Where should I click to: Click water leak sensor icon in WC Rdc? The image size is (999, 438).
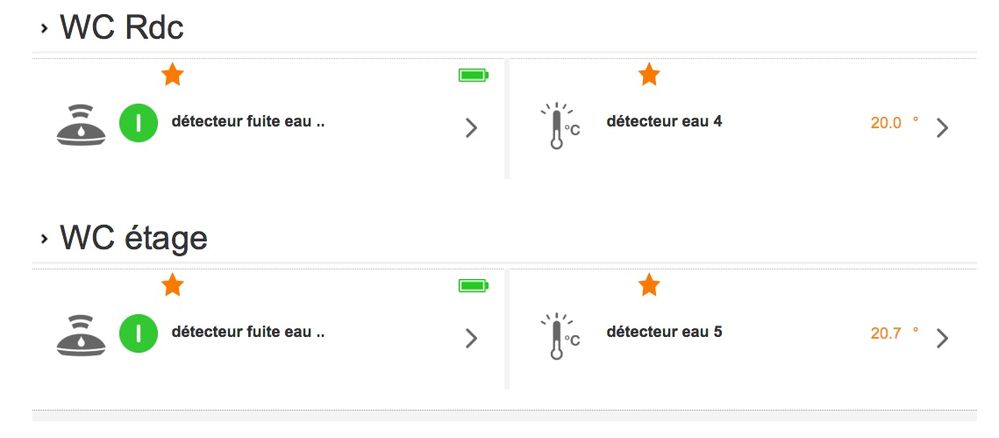80,125
